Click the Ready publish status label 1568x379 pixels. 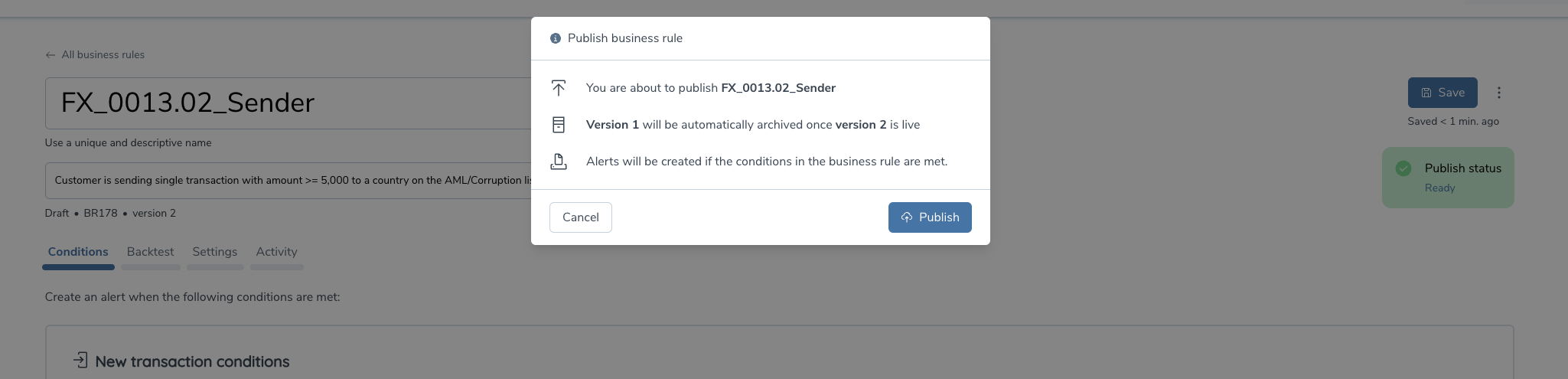(x=1439, y=188)
